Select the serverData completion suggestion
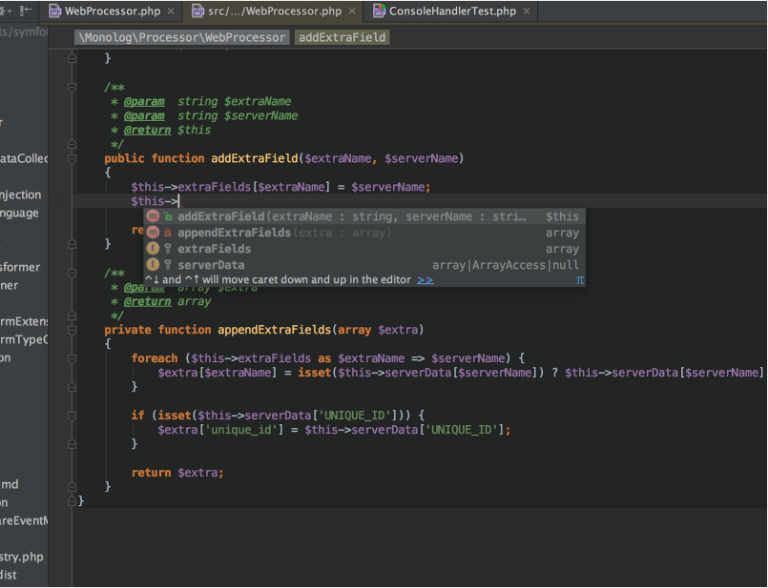 pos(211,264)
